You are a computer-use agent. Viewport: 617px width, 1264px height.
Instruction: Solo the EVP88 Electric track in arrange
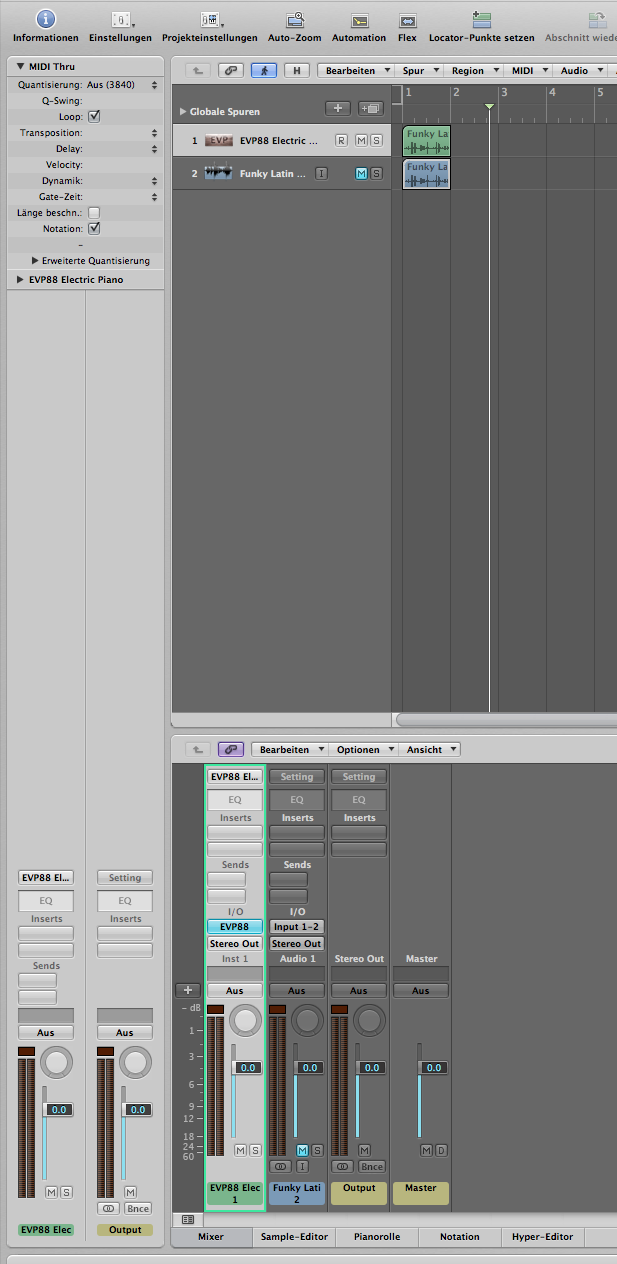tap(376, 141)
